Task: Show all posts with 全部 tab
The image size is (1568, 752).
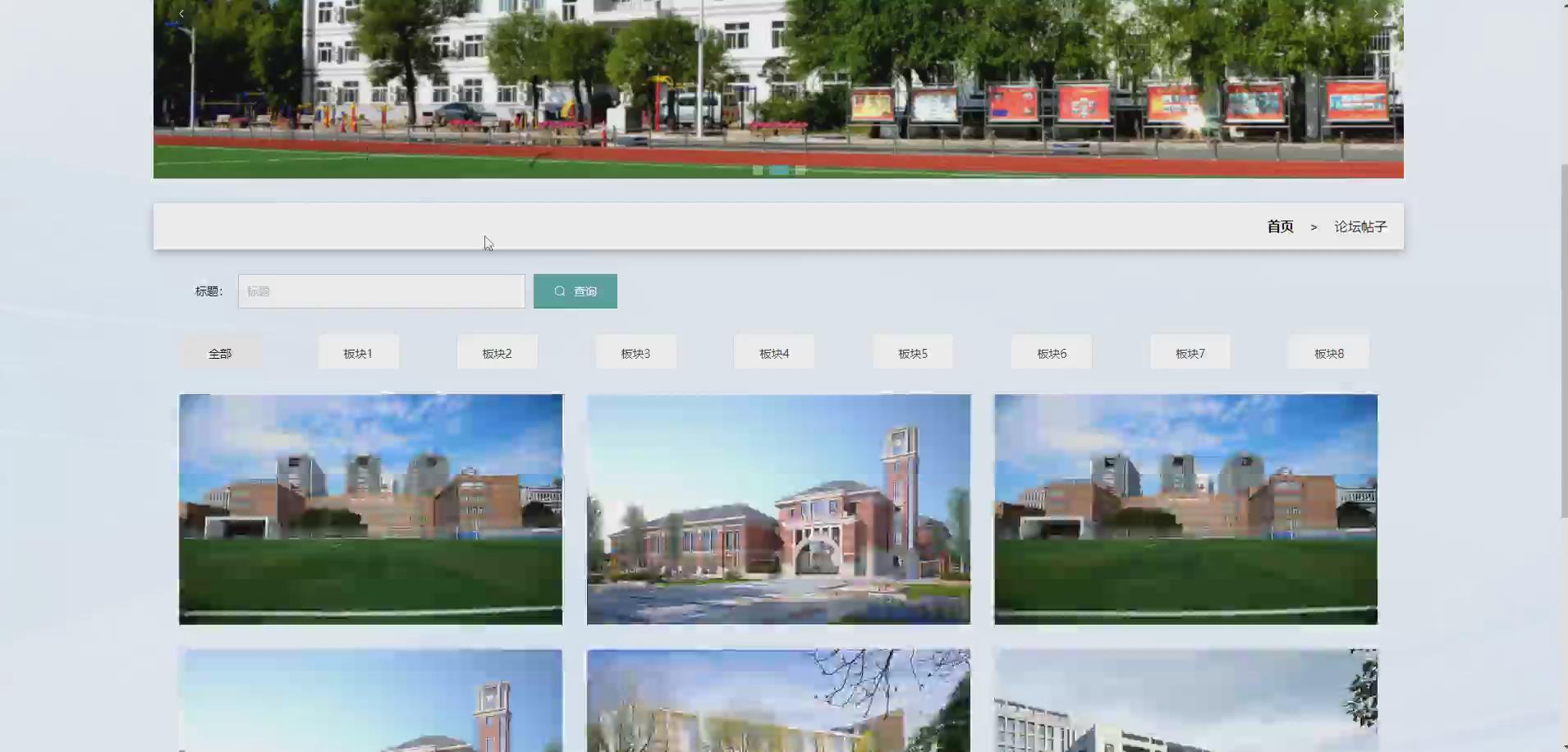Action: pyautogui.click(x=220, y=353)
